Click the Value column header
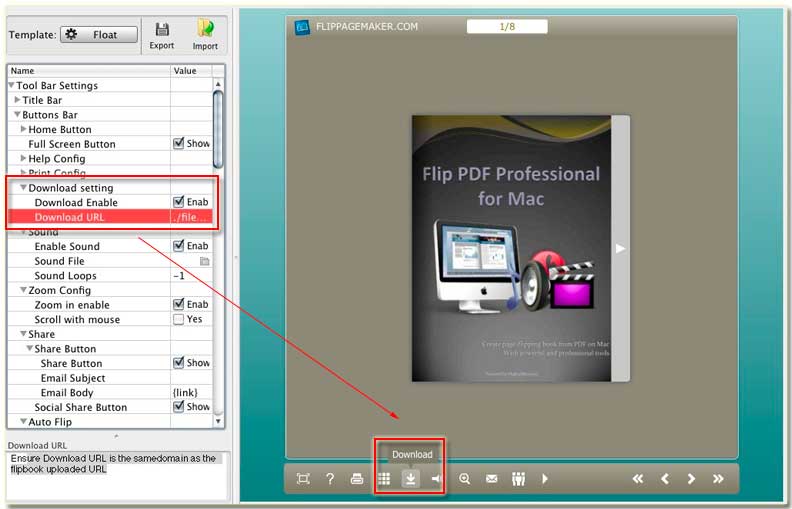Viewport: 792px width, 509px height. tap(191, 71)
